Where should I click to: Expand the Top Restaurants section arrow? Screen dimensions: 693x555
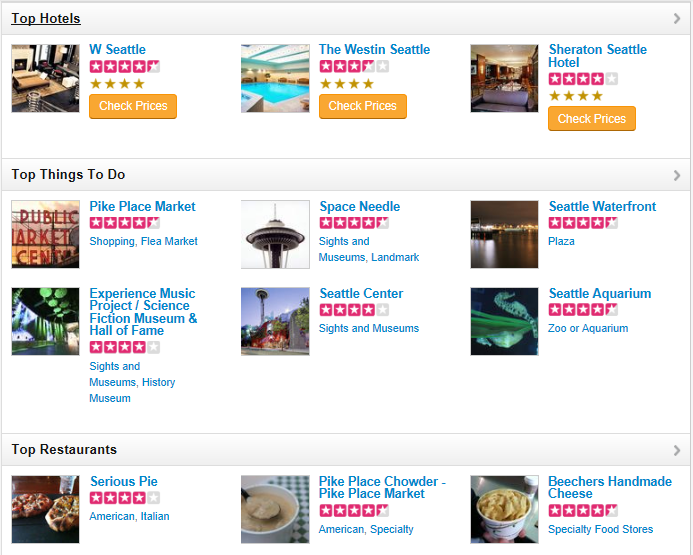[x=677, y=450]
